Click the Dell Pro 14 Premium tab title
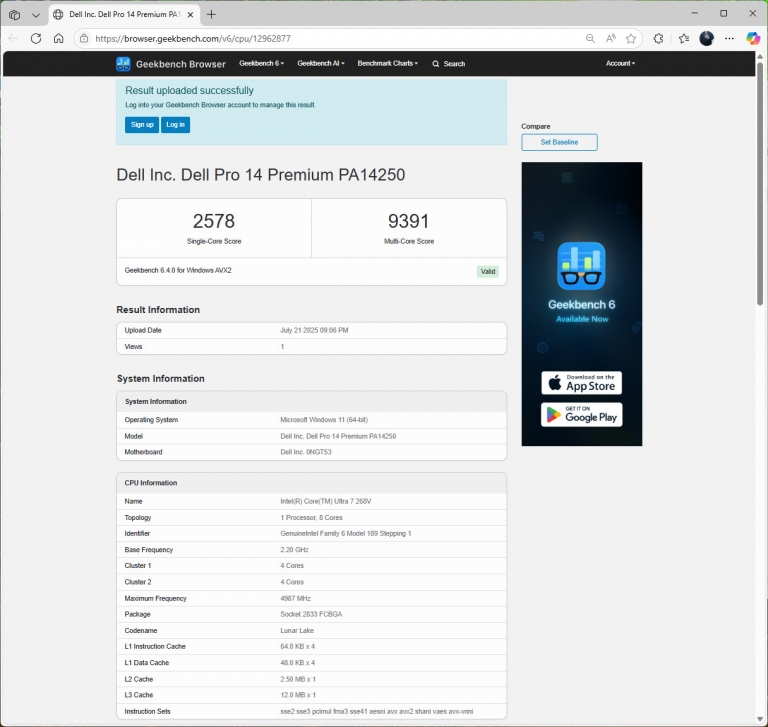This screenshot has width=768, height=727. pyautogui.click(x=125, y=15)
